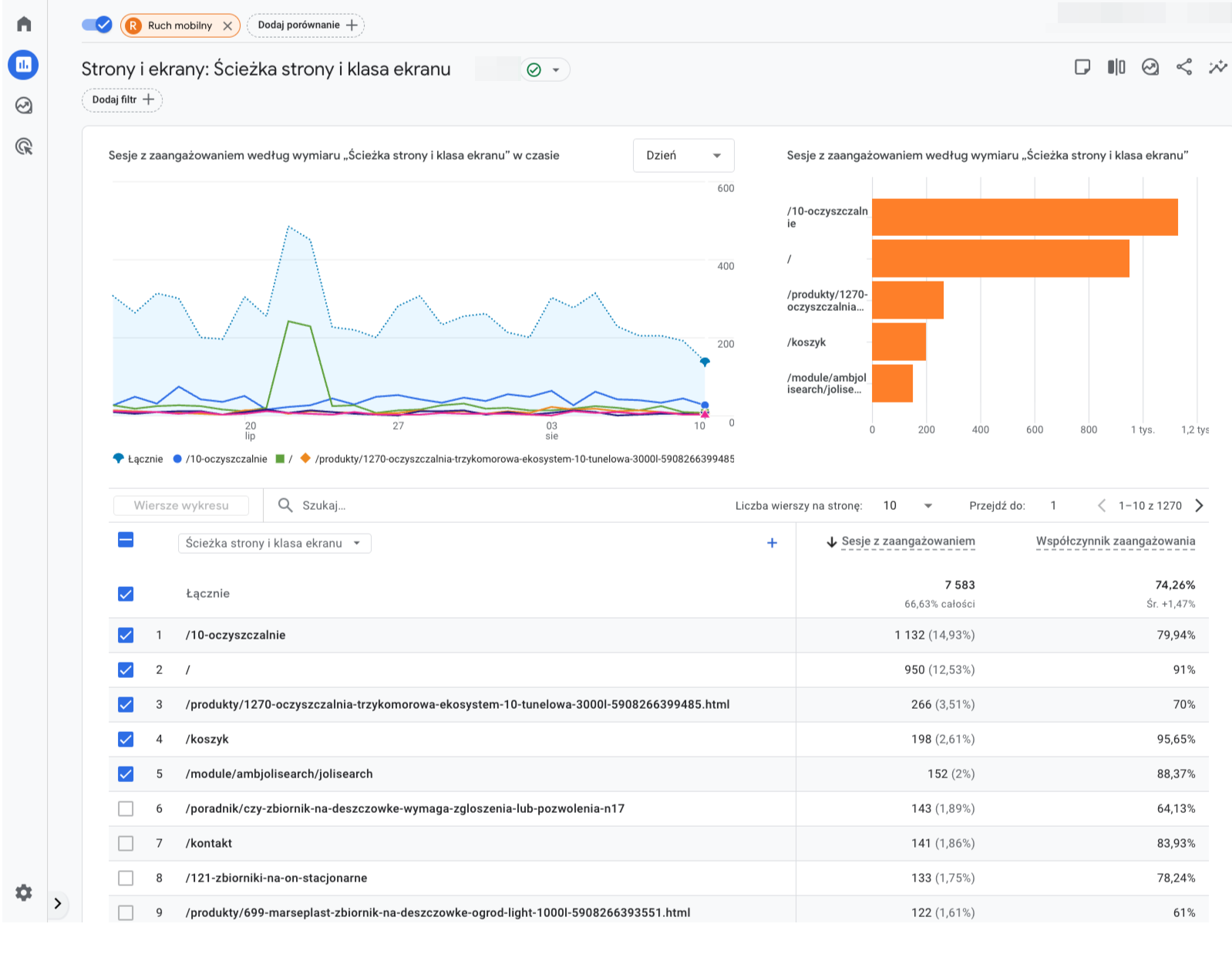Open the Home icon in sidebar

point(24,24)
